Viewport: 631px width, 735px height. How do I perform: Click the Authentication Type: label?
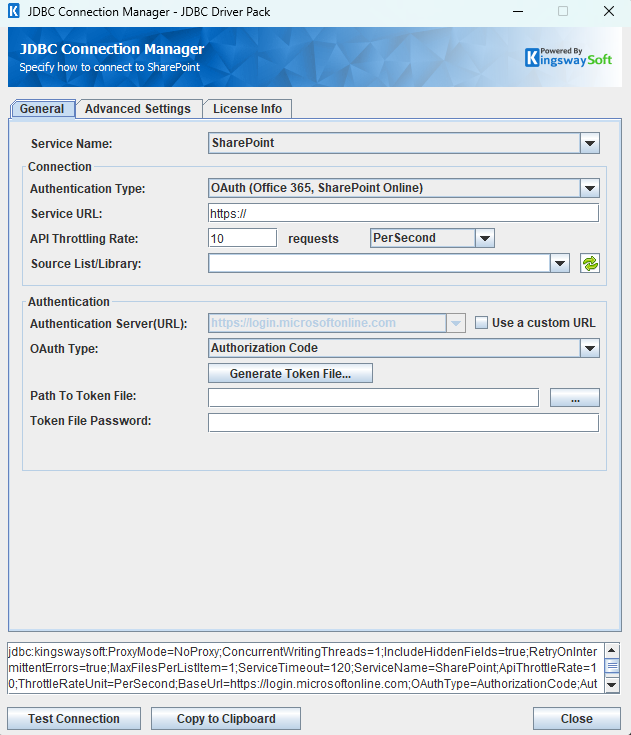88,188
